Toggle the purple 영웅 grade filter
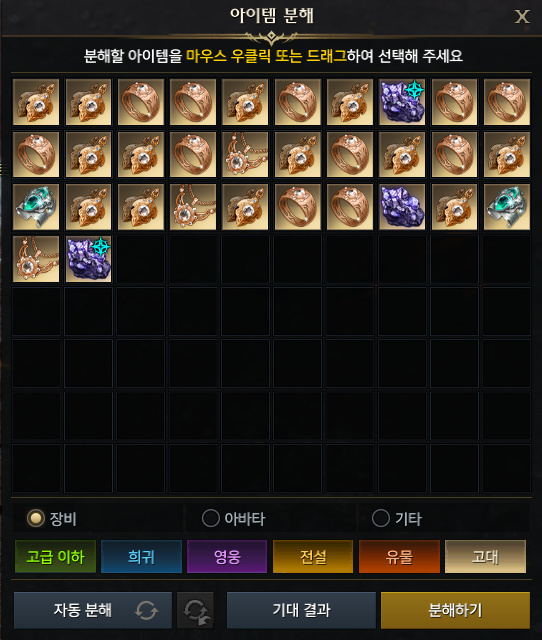Viewport: 542px width, 640px height. 227,556
